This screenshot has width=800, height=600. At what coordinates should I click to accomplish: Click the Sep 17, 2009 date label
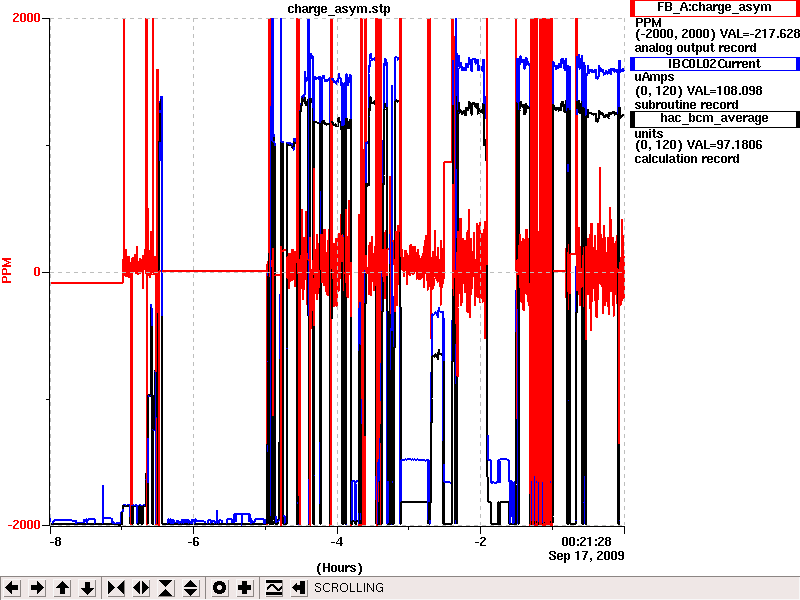pos(586,556)
